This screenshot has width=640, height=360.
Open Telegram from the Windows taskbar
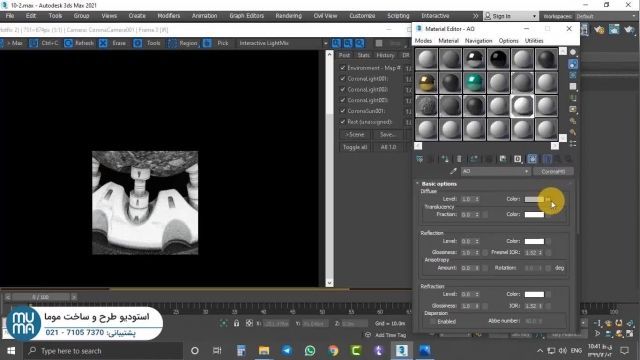pyautogui.click(x=287, y=351)
